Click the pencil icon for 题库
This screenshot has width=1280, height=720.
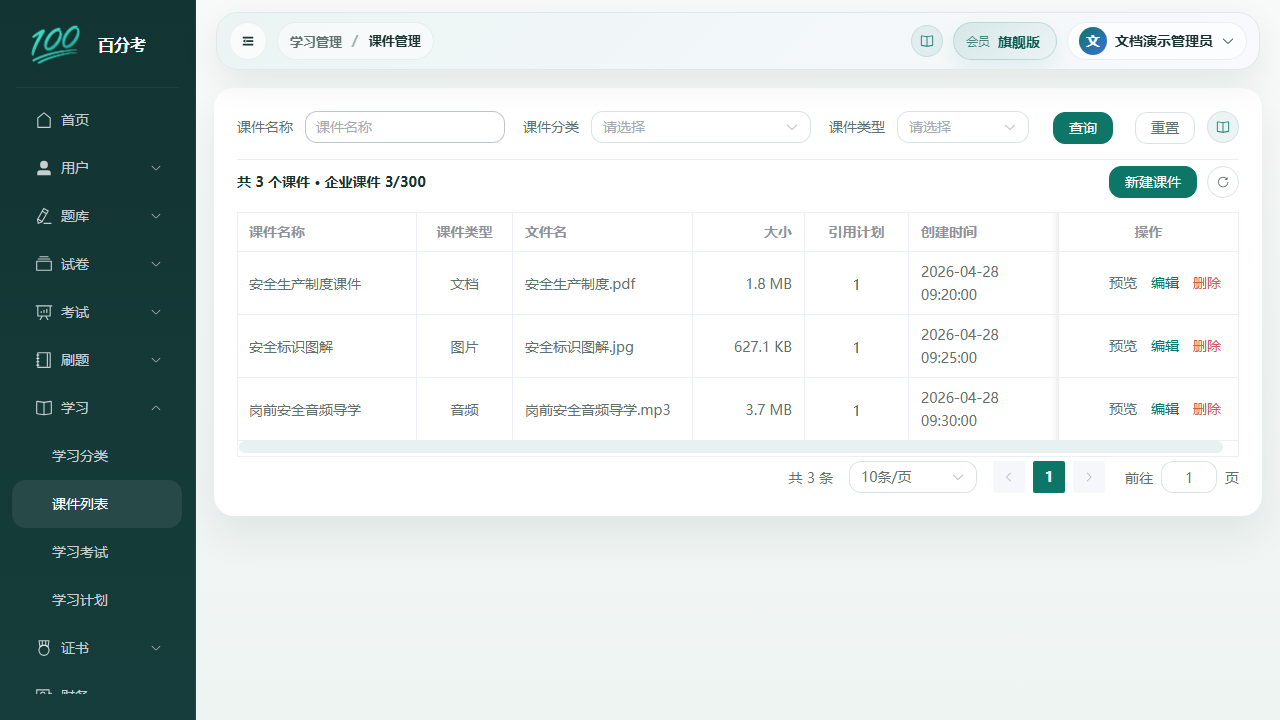coord(43,216)
